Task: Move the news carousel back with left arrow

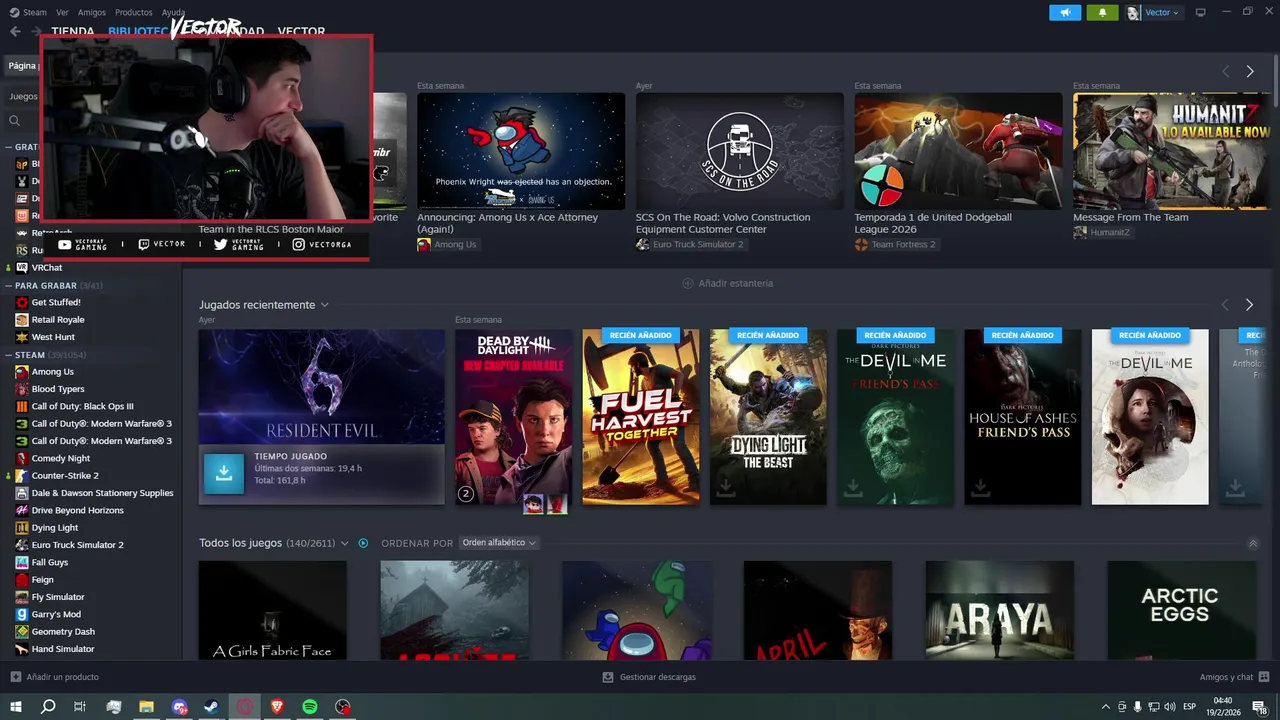Action: point(1226,71)
